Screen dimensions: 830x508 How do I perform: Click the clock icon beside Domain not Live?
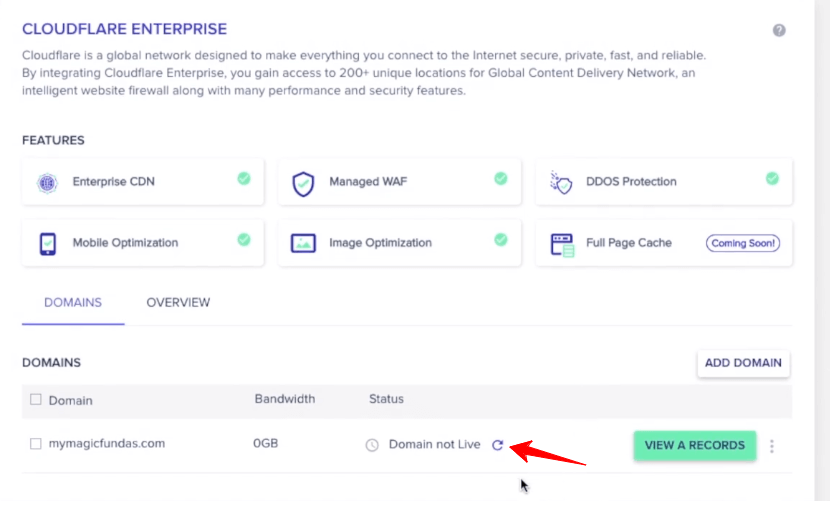(x=372, y=445)
